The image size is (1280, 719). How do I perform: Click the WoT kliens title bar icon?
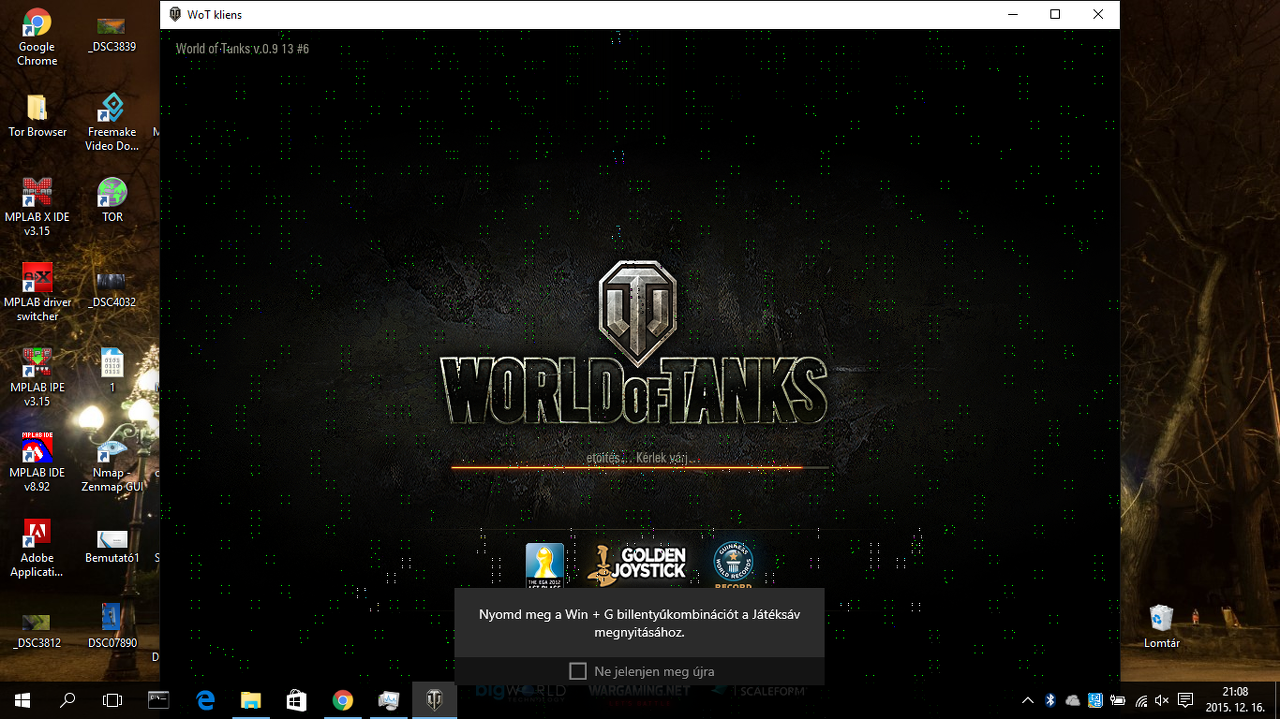point(176,15)
